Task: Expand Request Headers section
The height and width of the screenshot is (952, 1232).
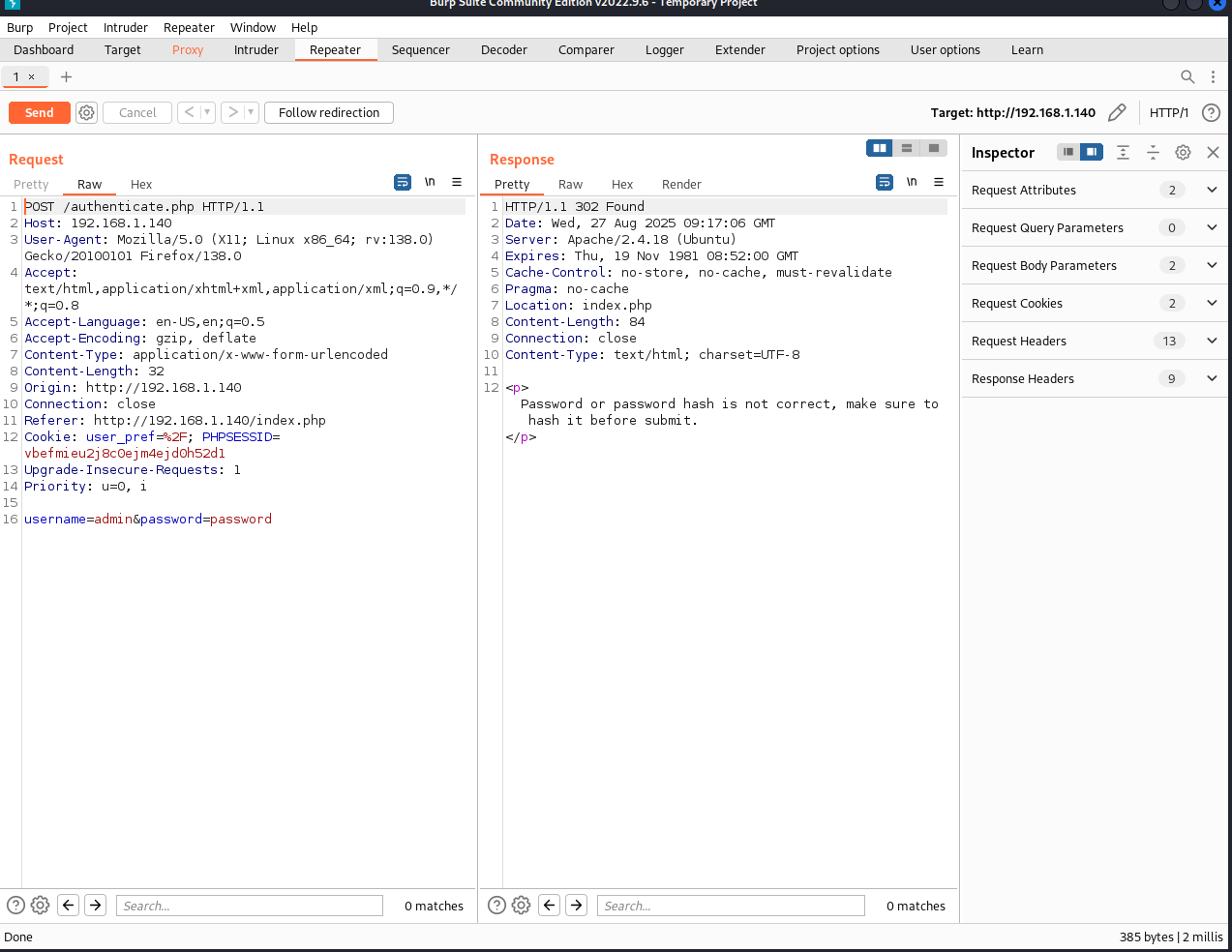Action: click(x=1212, y=342)
